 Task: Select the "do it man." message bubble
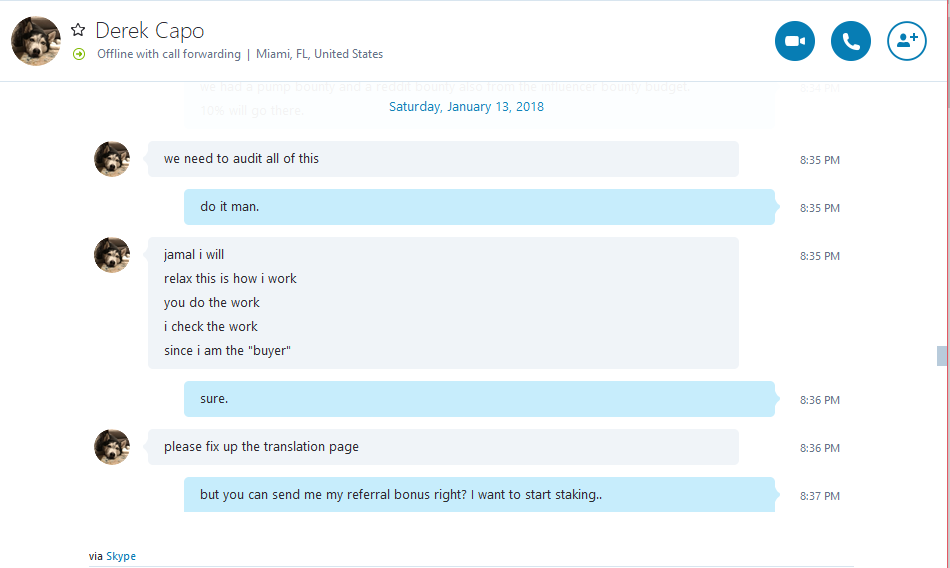tap(479, 207)
